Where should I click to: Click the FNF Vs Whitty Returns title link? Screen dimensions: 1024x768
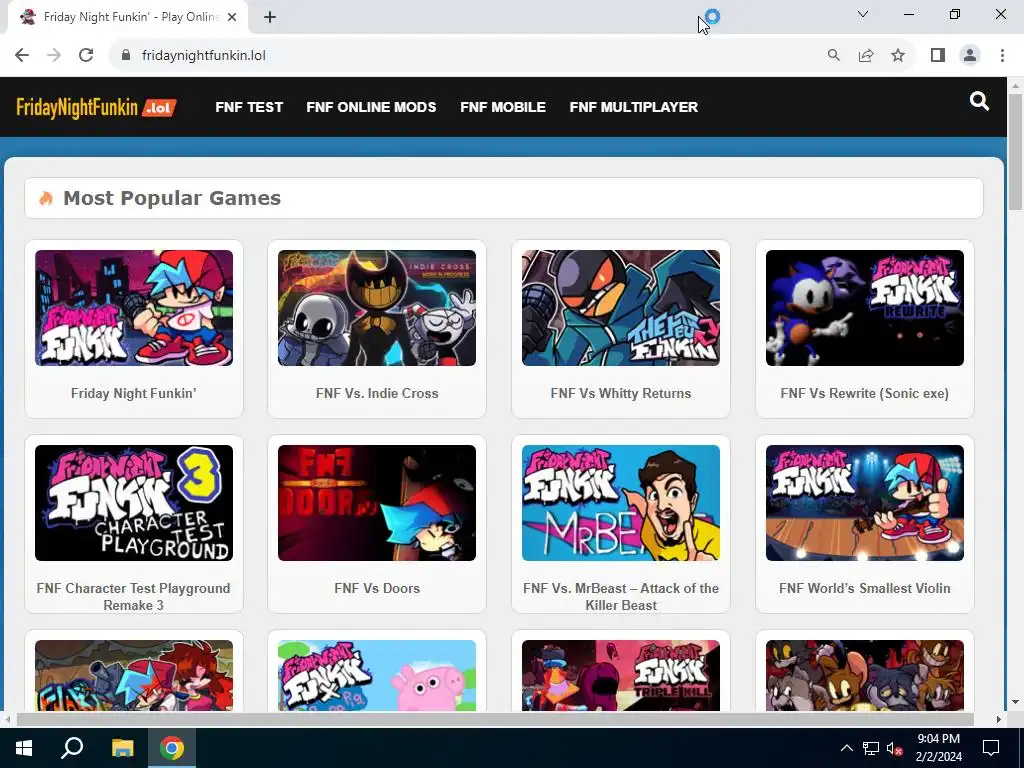(x=620, y=393)
